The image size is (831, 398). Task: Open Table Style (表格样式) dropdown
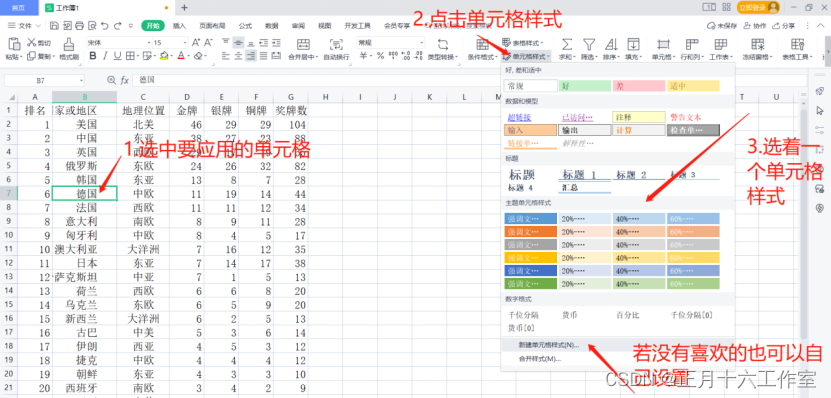pos(522,42)
